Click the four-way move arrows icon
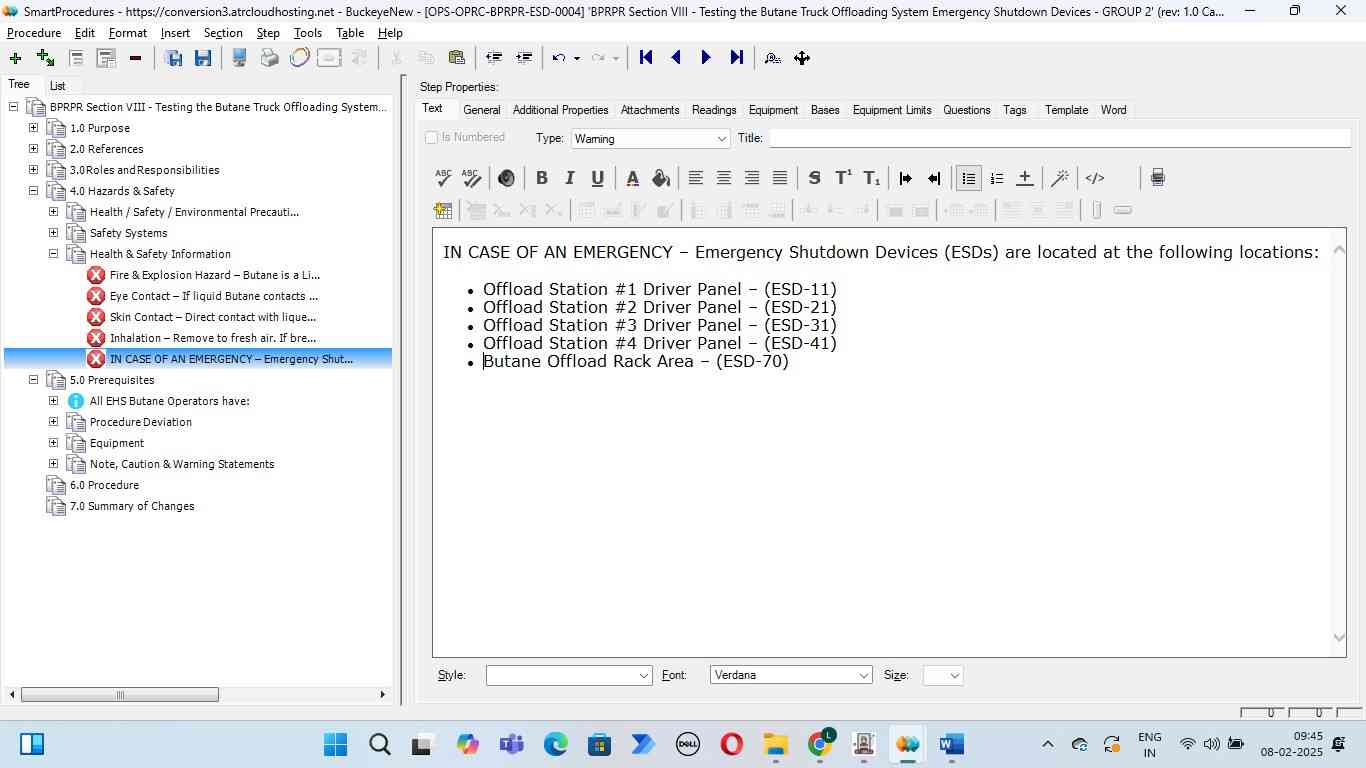This screenshot has width=1366, height=768. coord(802,58)
